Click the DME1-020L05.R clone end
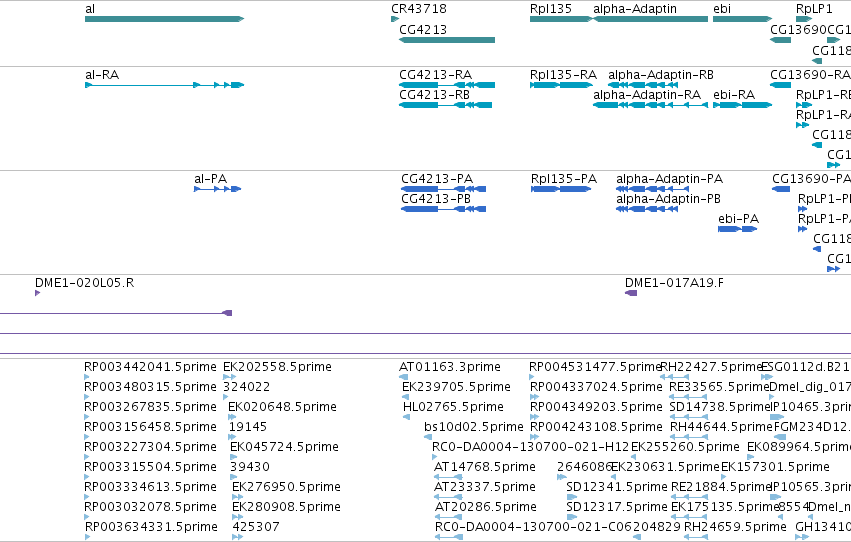This screenshot has height=542, width=851. point(37,293)
